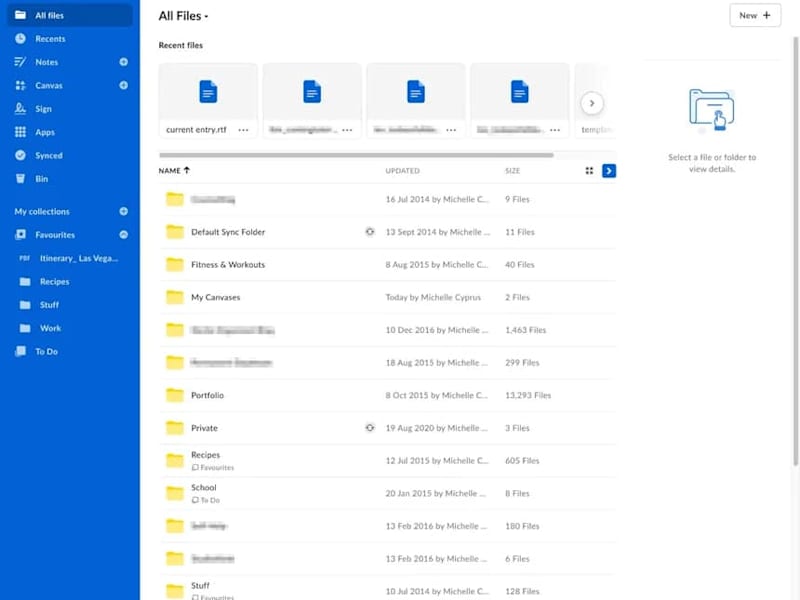The height and width of the screenshot is (600, 800).
Task: Collapse the details panel with blue arrow
Action: point(609,171)
